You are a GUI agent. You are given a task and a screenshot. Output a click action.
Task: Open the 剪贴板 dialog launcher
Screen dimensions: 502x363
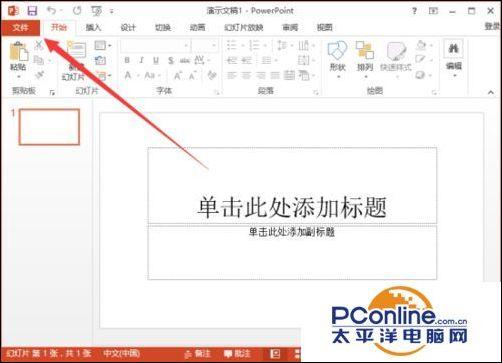pos(52,93)
